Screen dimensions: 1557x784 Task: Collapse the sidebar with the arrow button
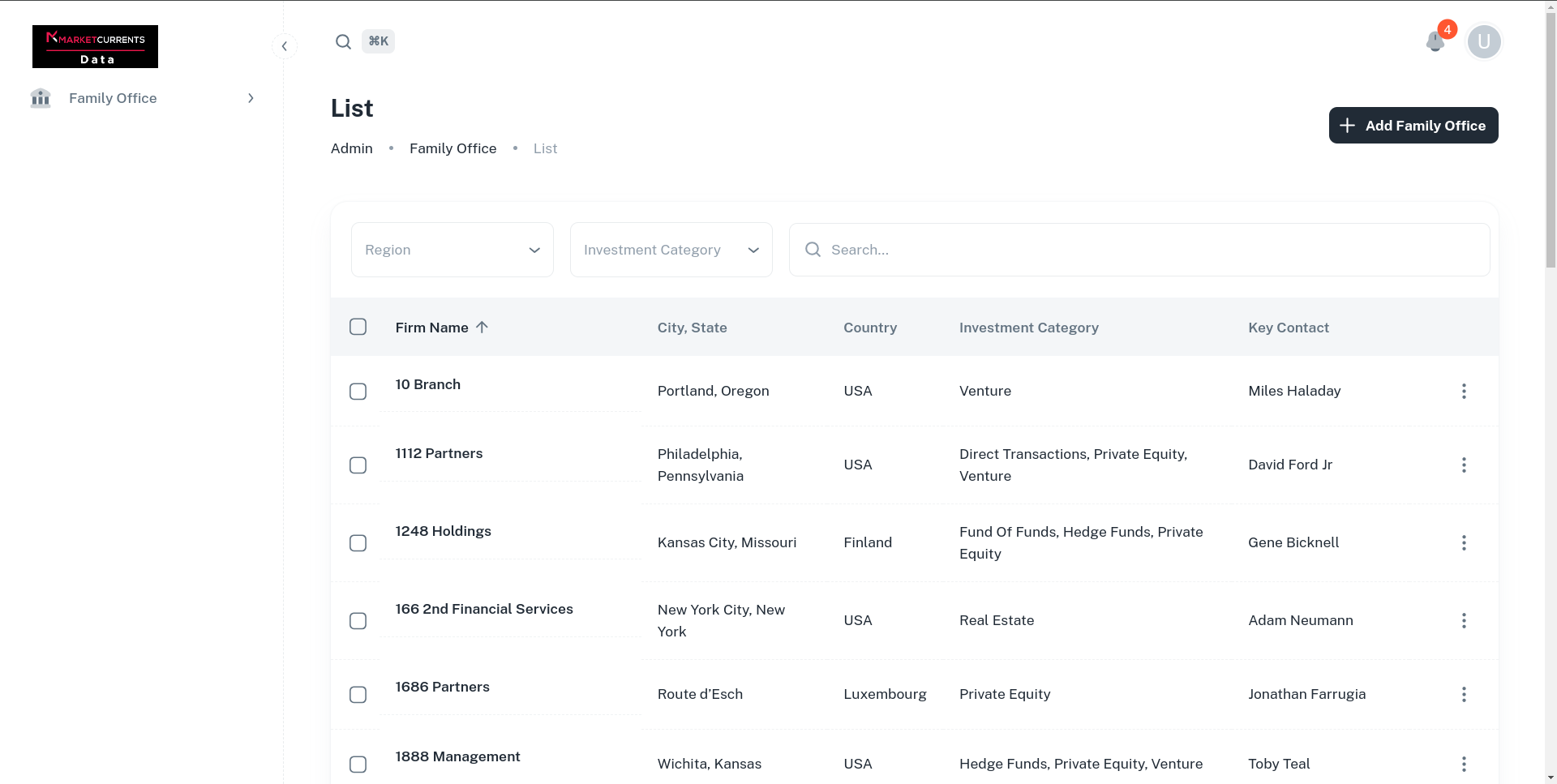284,46
